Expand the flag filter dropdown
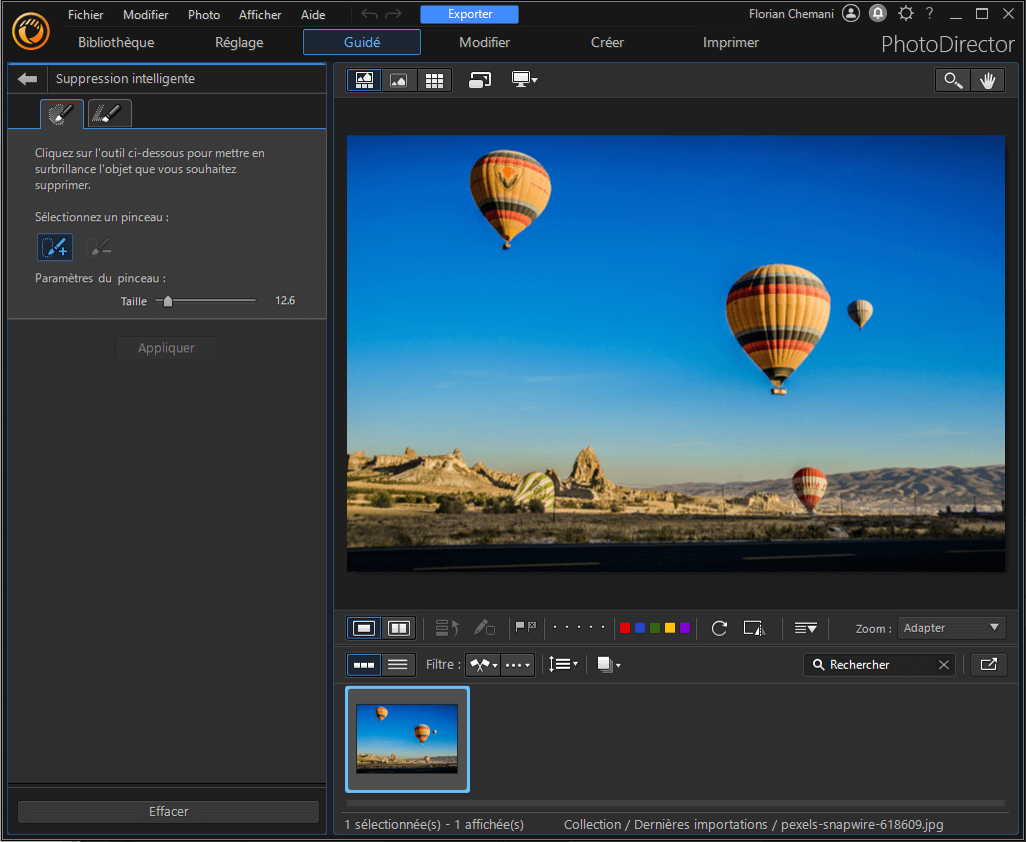 point(483,664)
